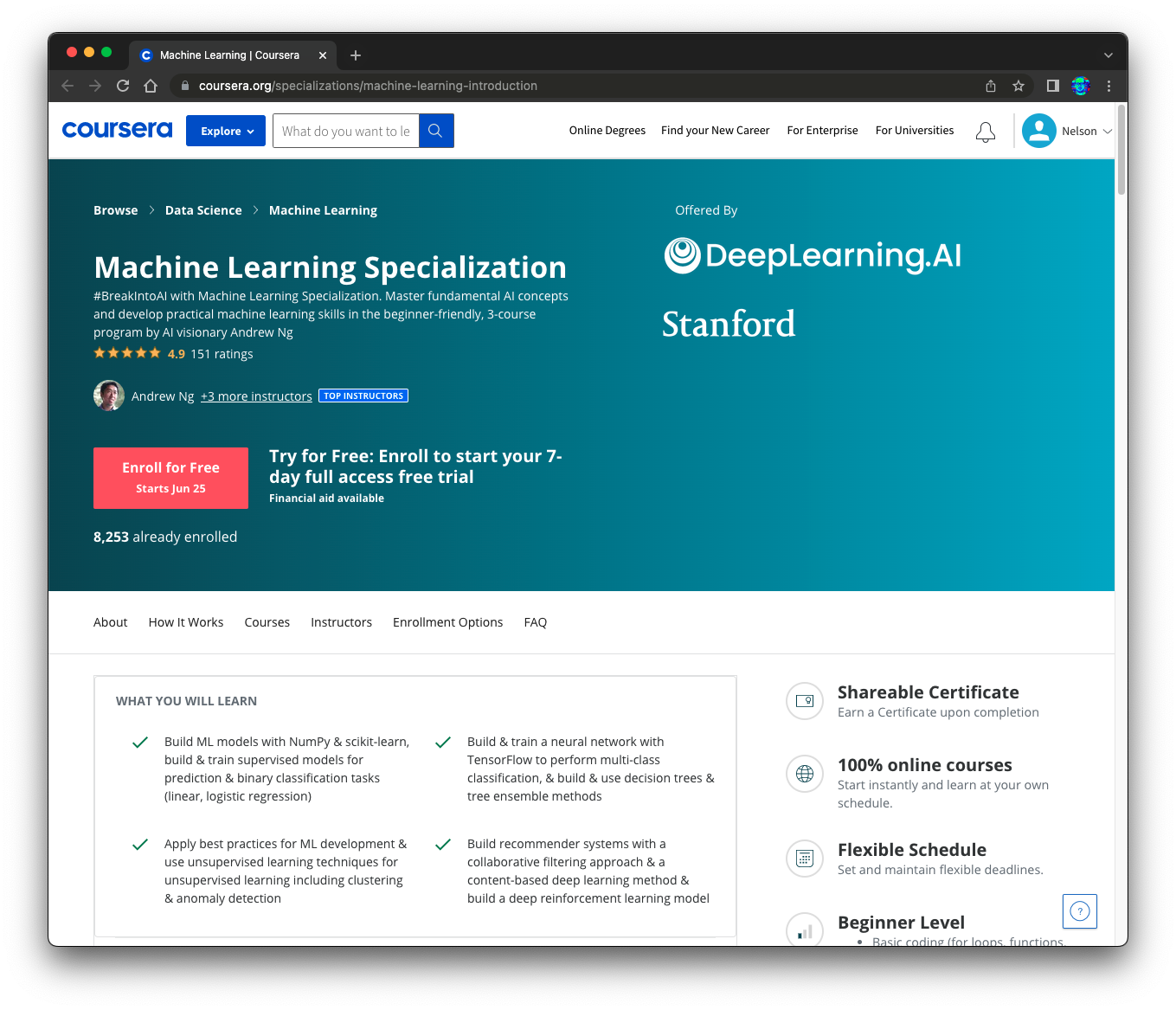Bookmark this page with the star icon
1176x1010 pixels.
coord(1019,86)
